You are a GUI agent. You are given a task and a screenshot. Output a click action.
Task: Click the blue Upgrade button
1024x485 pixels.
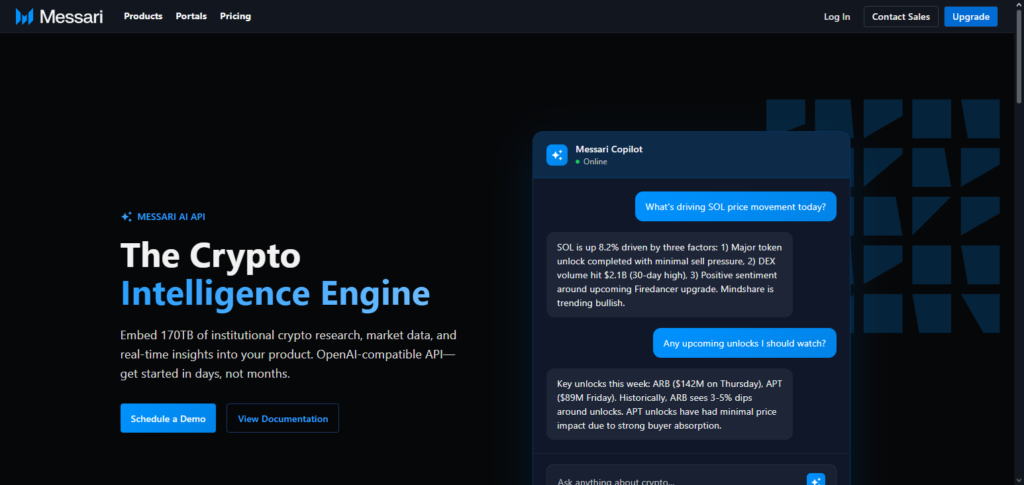[x=970, y=16]
